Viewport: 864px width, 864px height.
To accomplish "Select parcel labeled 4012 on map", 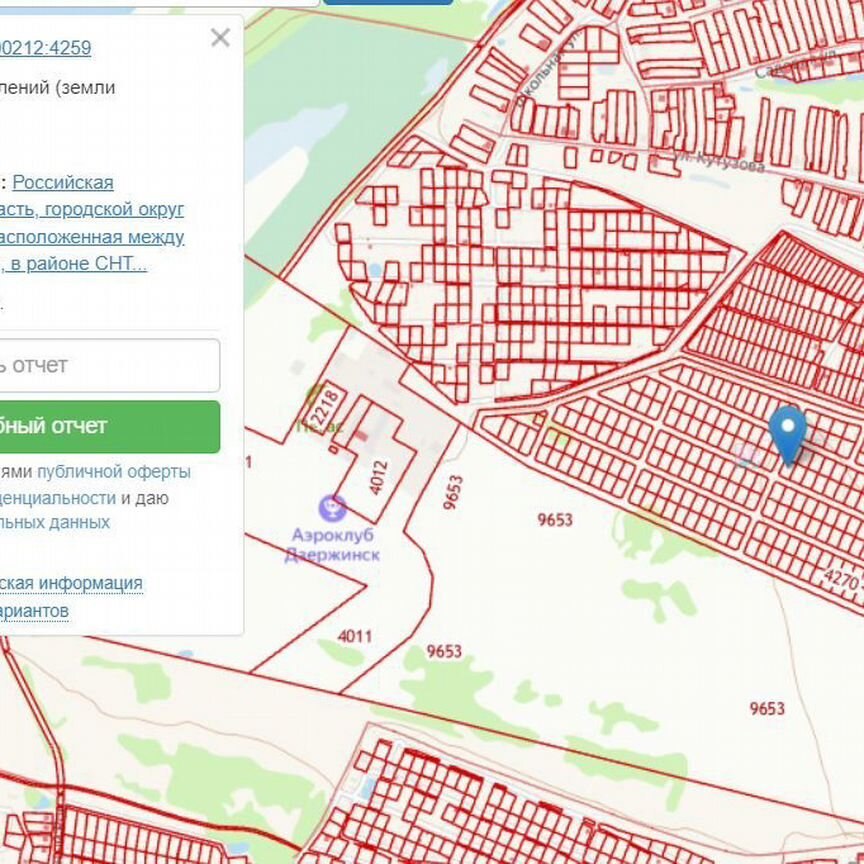I will coord(377,477).
